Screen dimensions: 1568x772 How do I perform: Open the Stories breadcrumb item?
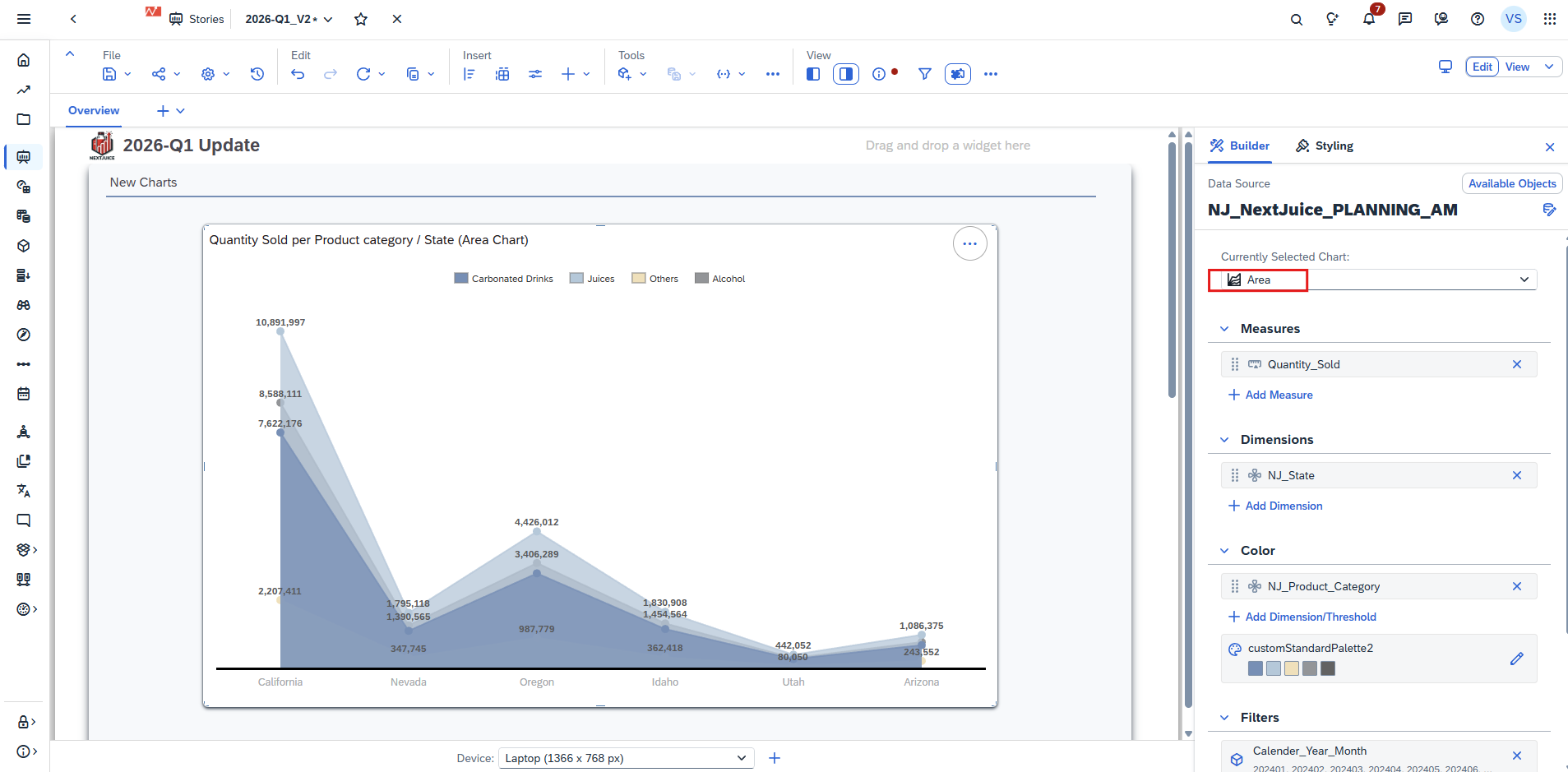click(x=197, y=19)
